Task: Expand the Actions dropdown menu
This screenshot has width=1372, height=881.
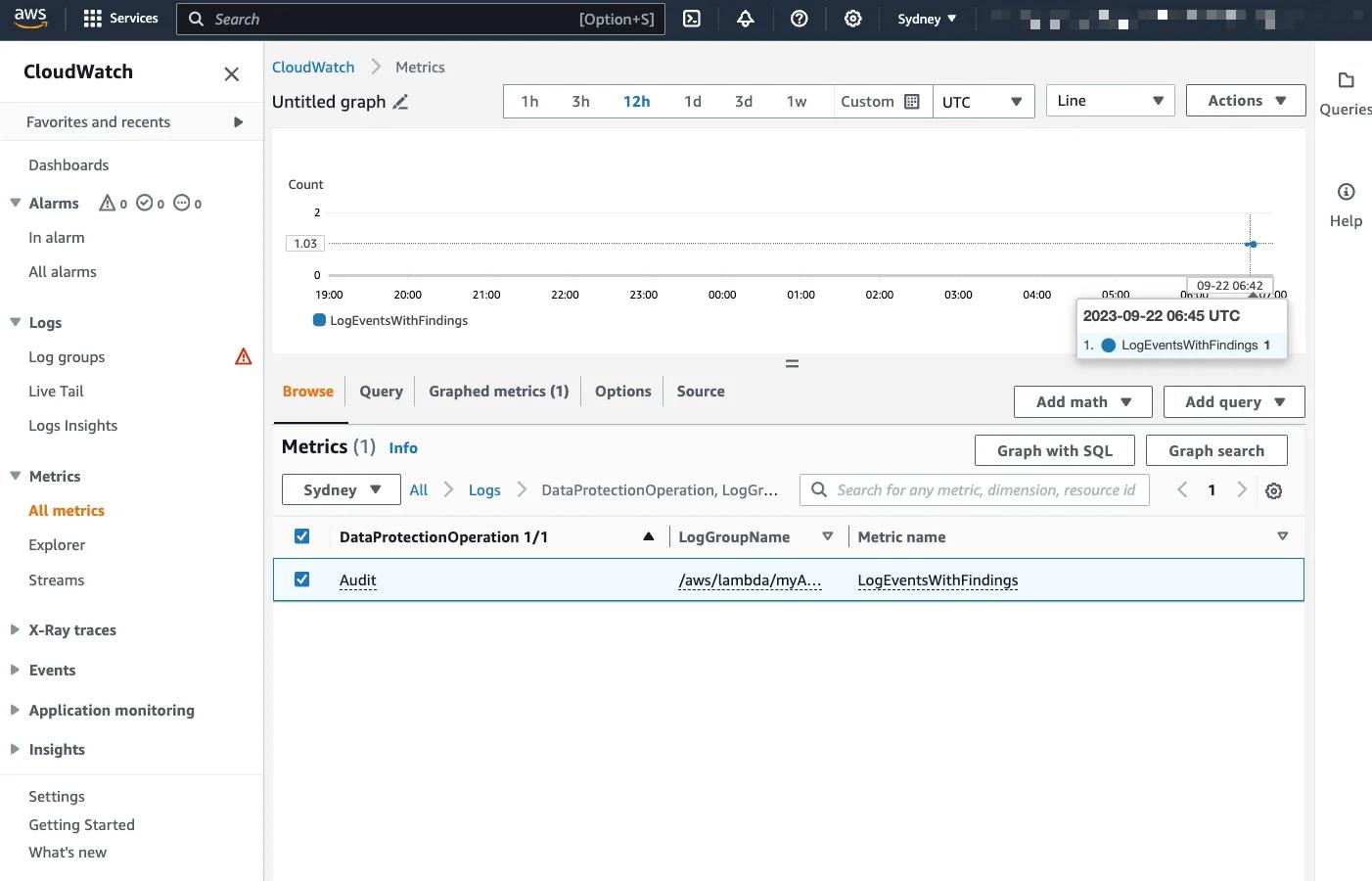Action: [1246, 101]
